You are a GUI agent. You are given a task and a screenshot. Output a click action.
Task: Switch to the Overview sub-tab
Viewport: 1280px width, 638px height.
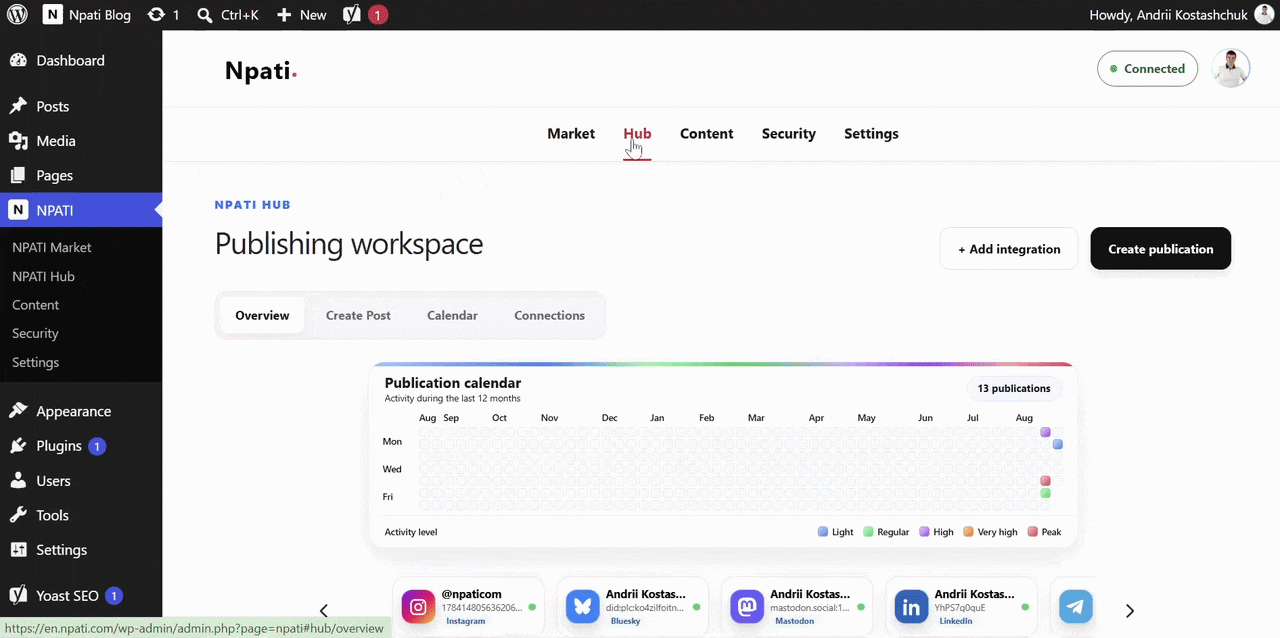262,315
